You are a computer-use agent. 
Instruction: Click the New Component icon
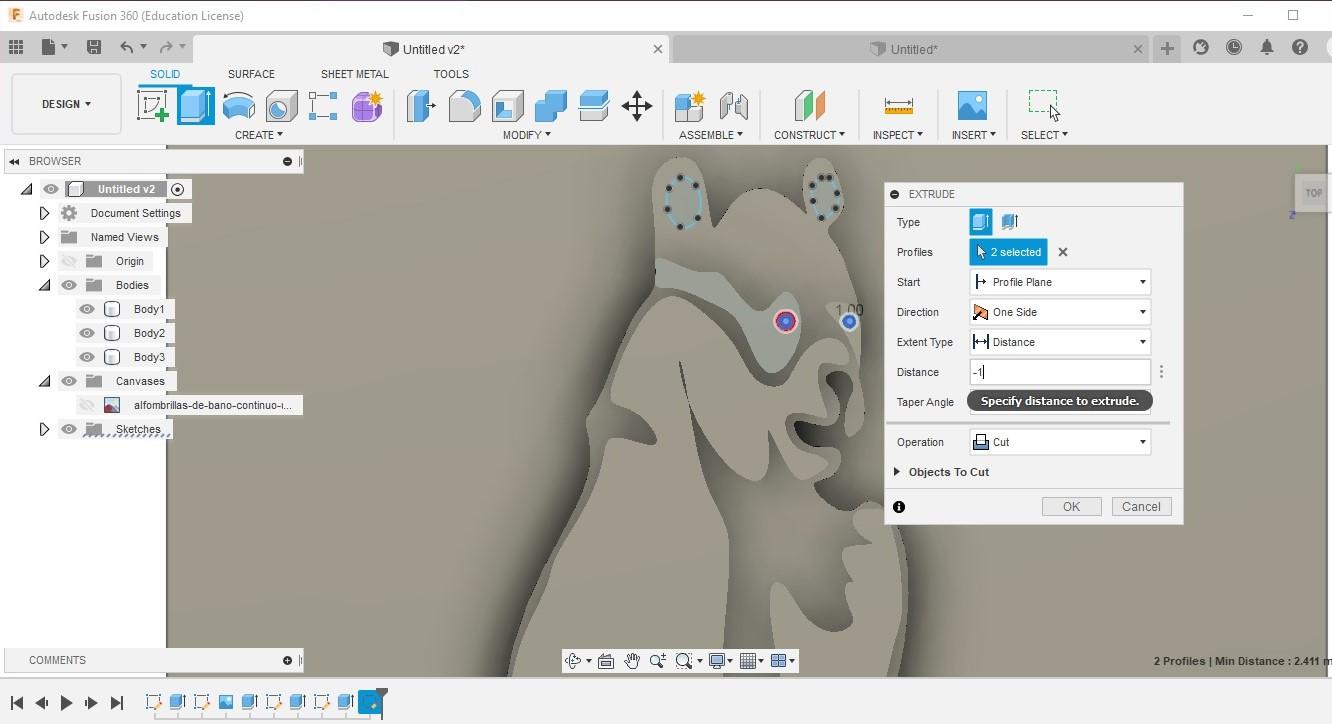pyautogui.click(x=690, y=105)
